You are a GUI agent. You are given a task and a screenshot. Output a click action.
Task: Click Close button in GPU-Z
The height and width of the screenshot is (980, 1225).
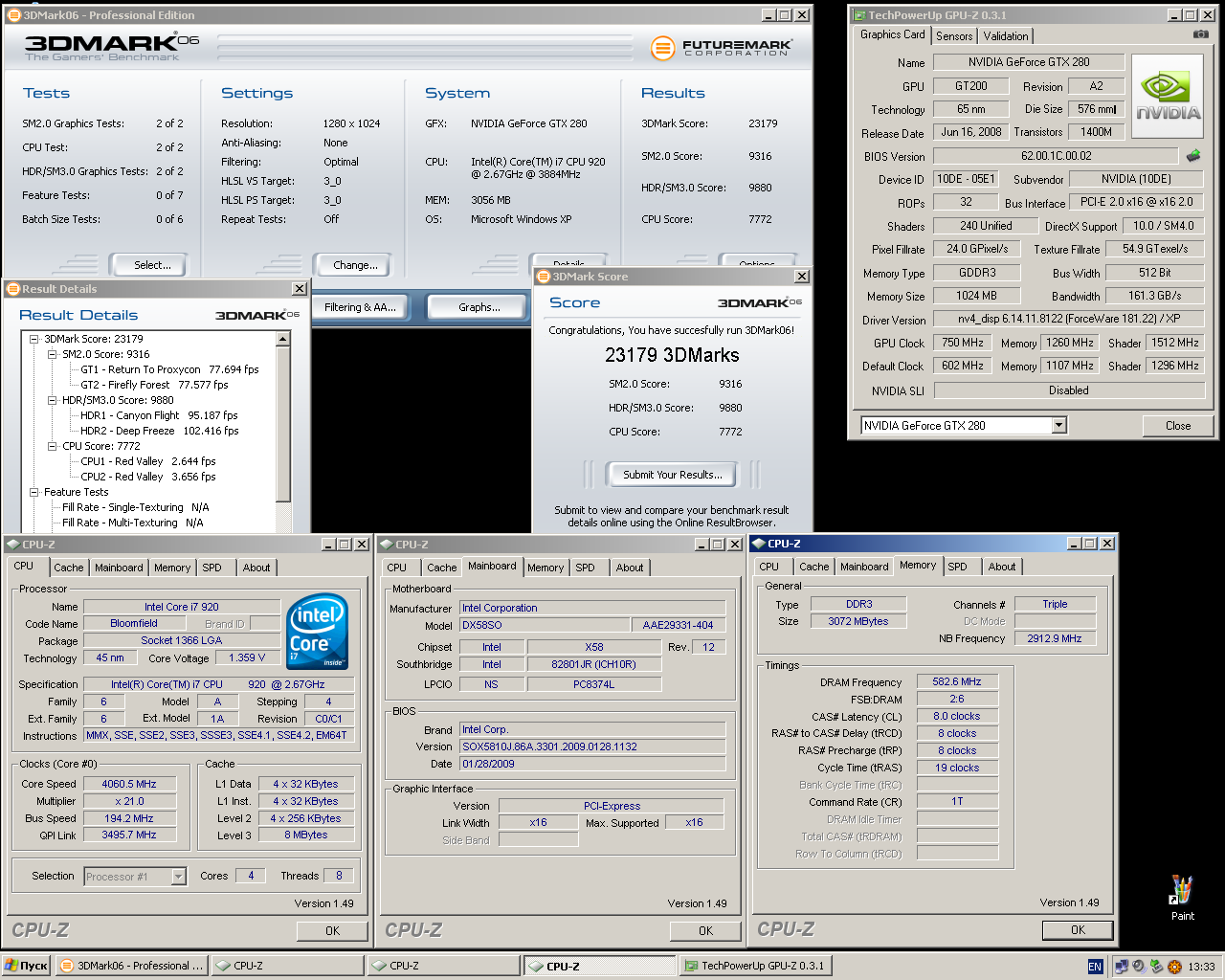(x=1178, y=426)
